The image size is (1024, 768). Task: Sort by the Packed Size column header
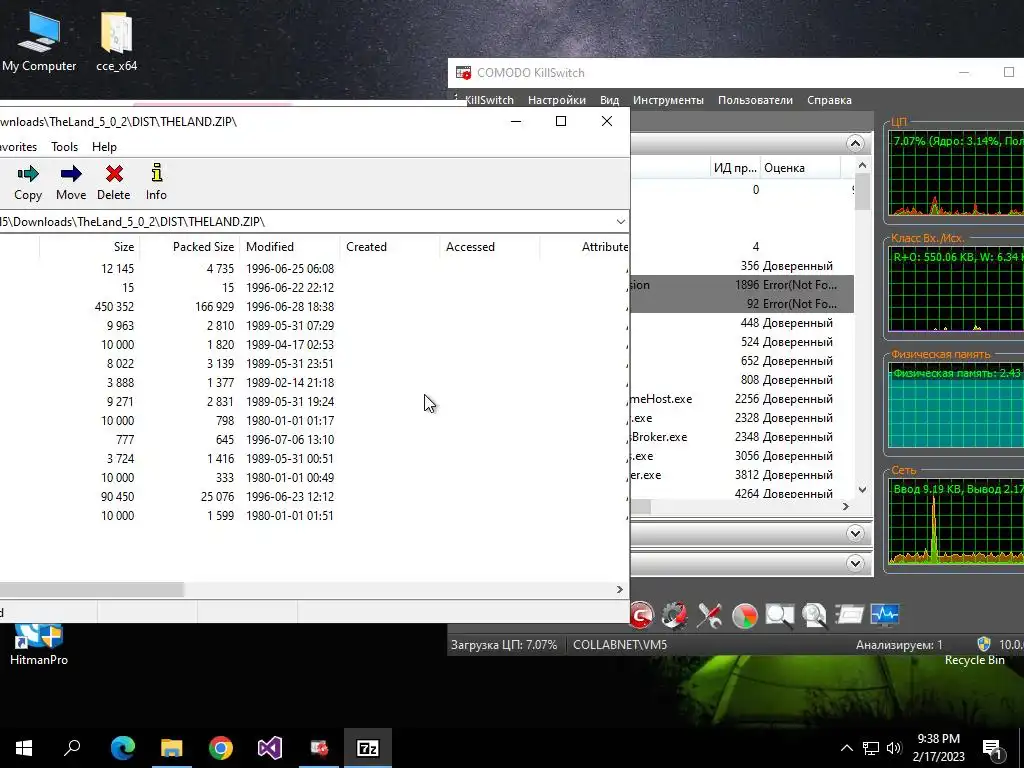tap(190, 247)
